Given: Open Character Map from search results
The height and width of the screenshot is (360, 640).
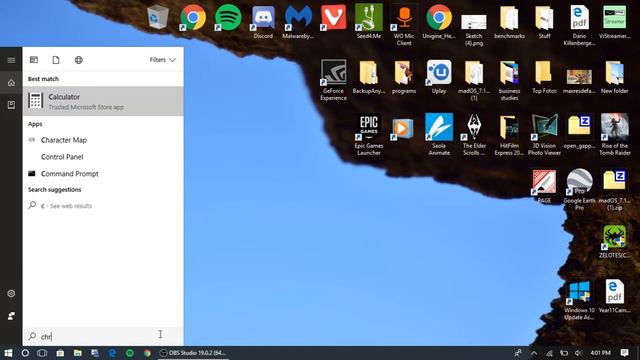Looking at the screenshot, I should (103, 140).
